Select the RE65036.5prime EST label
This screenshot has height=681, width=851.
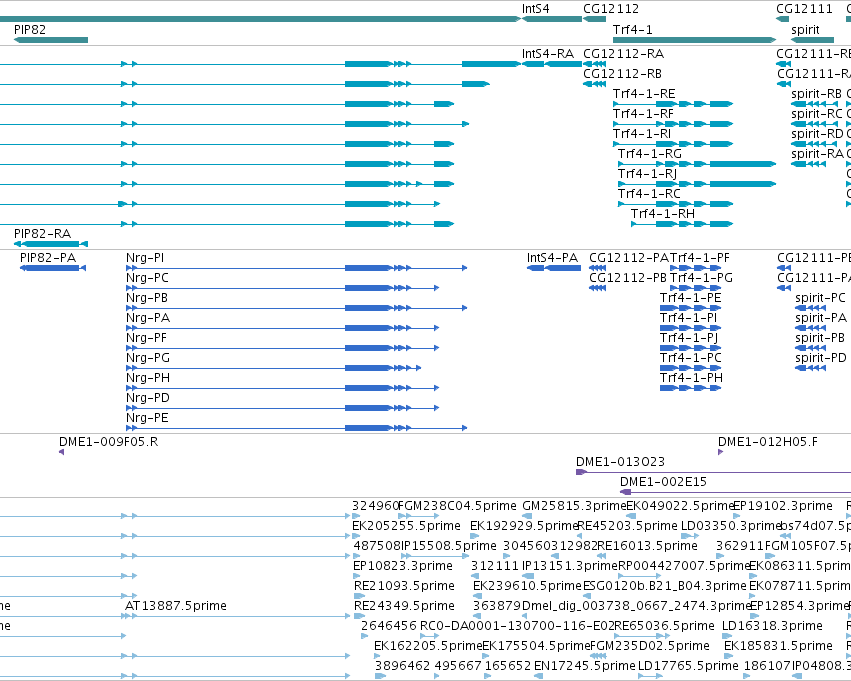(664, 626)
